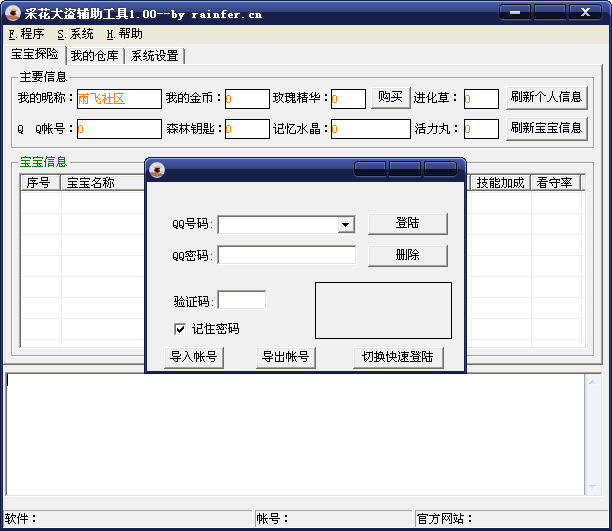Click inside the log text area
The height and width of the screenshot is (531, 612).
coord(295,434)
